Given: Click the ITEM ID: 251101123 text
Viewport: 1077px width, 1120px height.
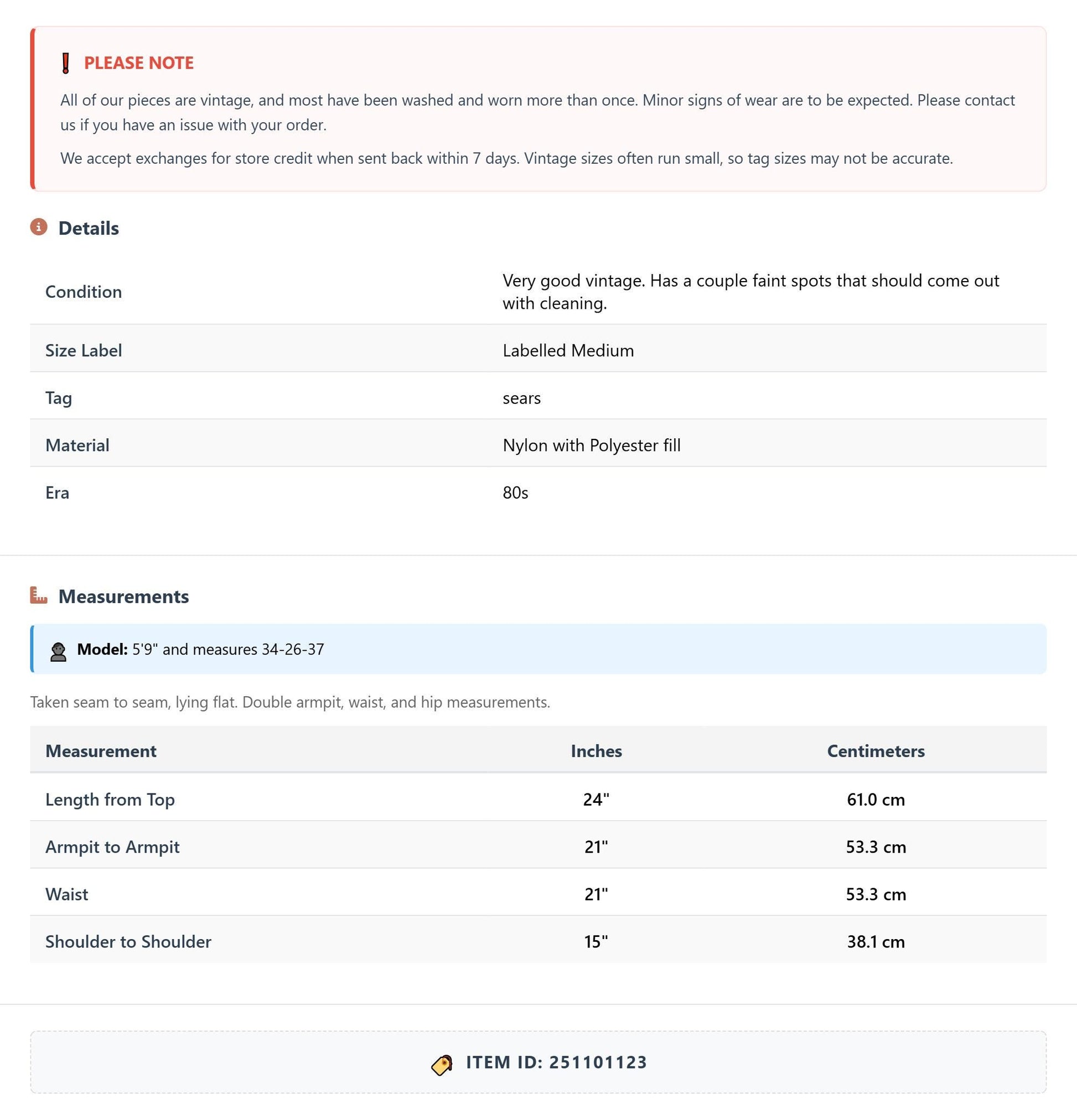Looking at the screenshot, I should point(556,1062).
